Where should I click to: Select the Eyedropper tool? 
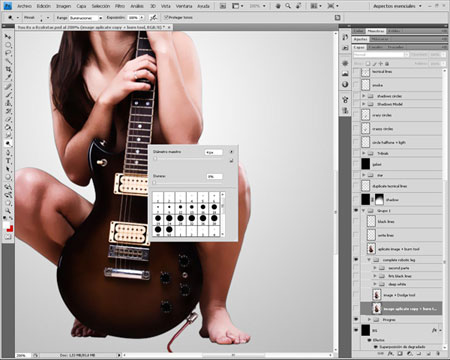pos(8,77)
